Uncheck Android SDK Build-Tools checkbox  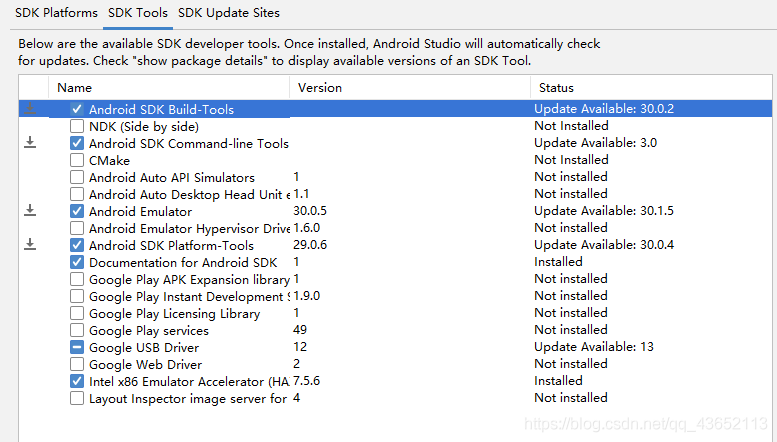[77, 109]
